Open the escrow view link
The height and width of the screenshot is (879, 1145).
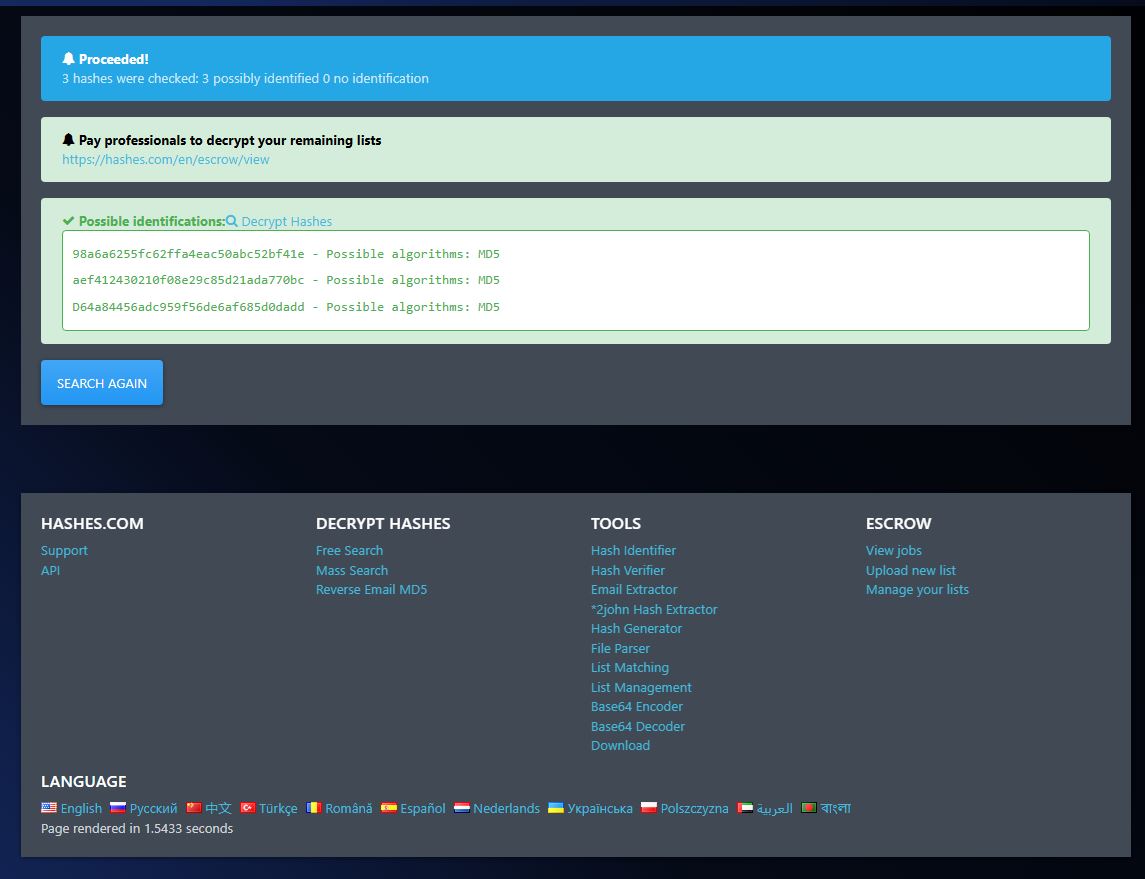[x=165, y=159]
